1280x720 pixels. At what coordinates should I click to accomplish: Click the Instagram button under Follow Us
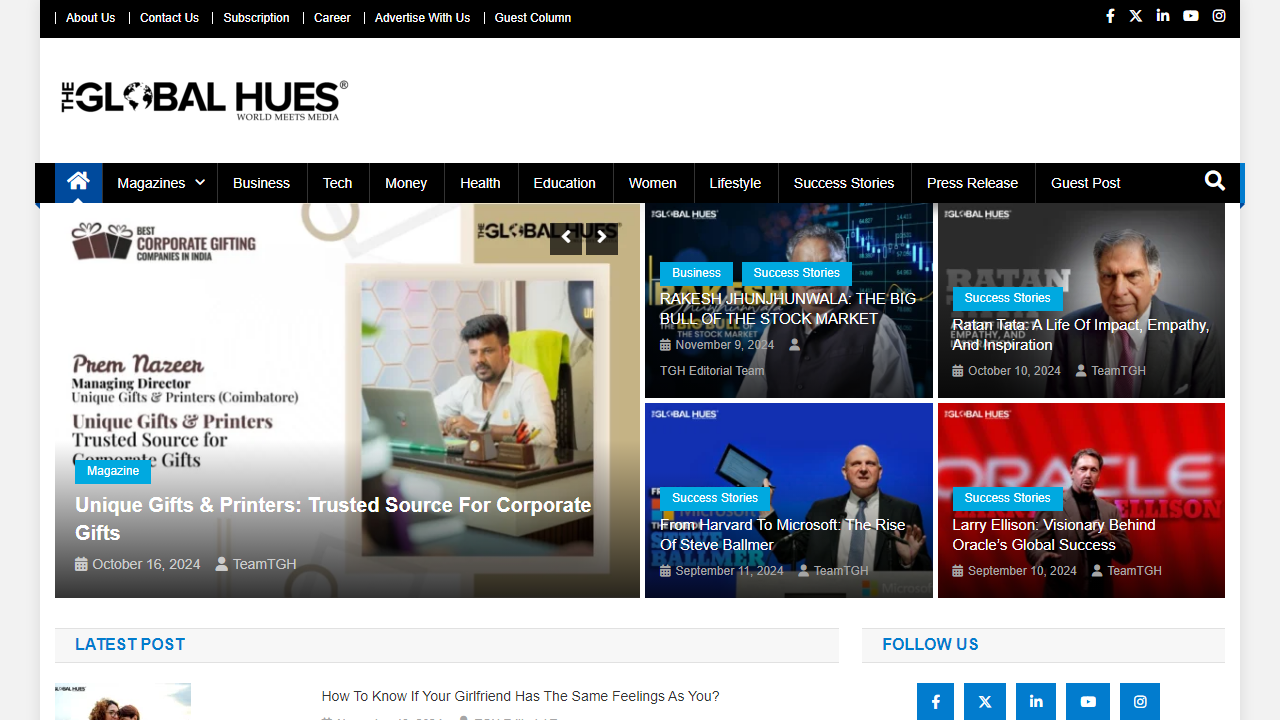coord(1140,701)
